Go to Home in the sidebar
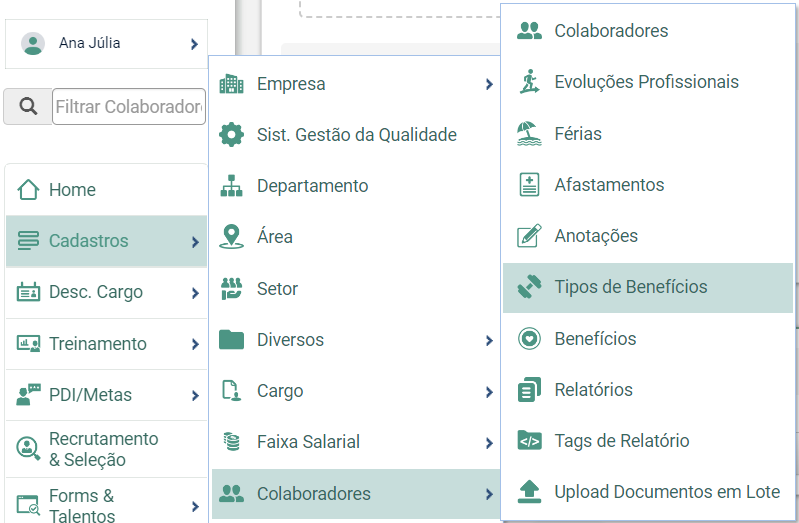 pos(106,190)
